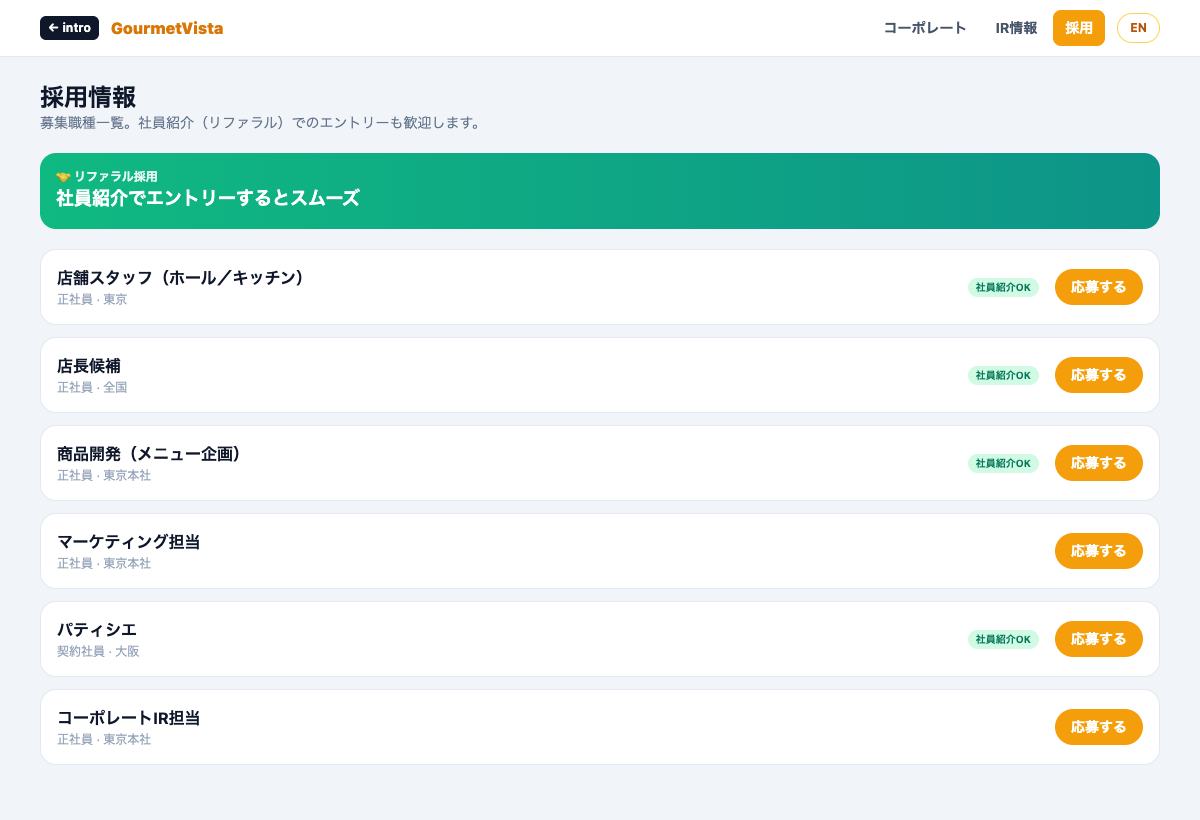Viewport: 1200px width, 820px height.
Task: Click the 契約社員 · 大阪 detail text
Action: [98, 651]
